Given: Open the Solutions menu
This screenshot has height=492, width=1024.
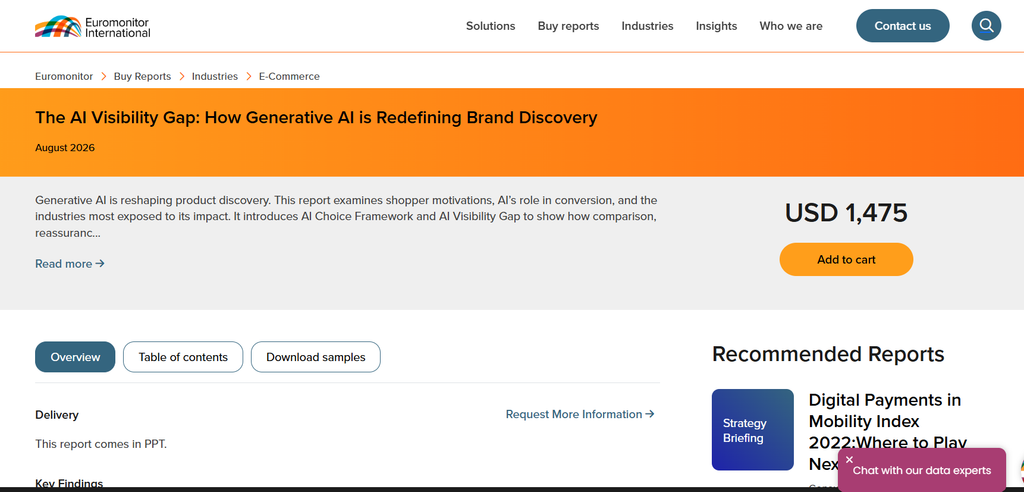Looking at the screenshot, I should 490,26.
